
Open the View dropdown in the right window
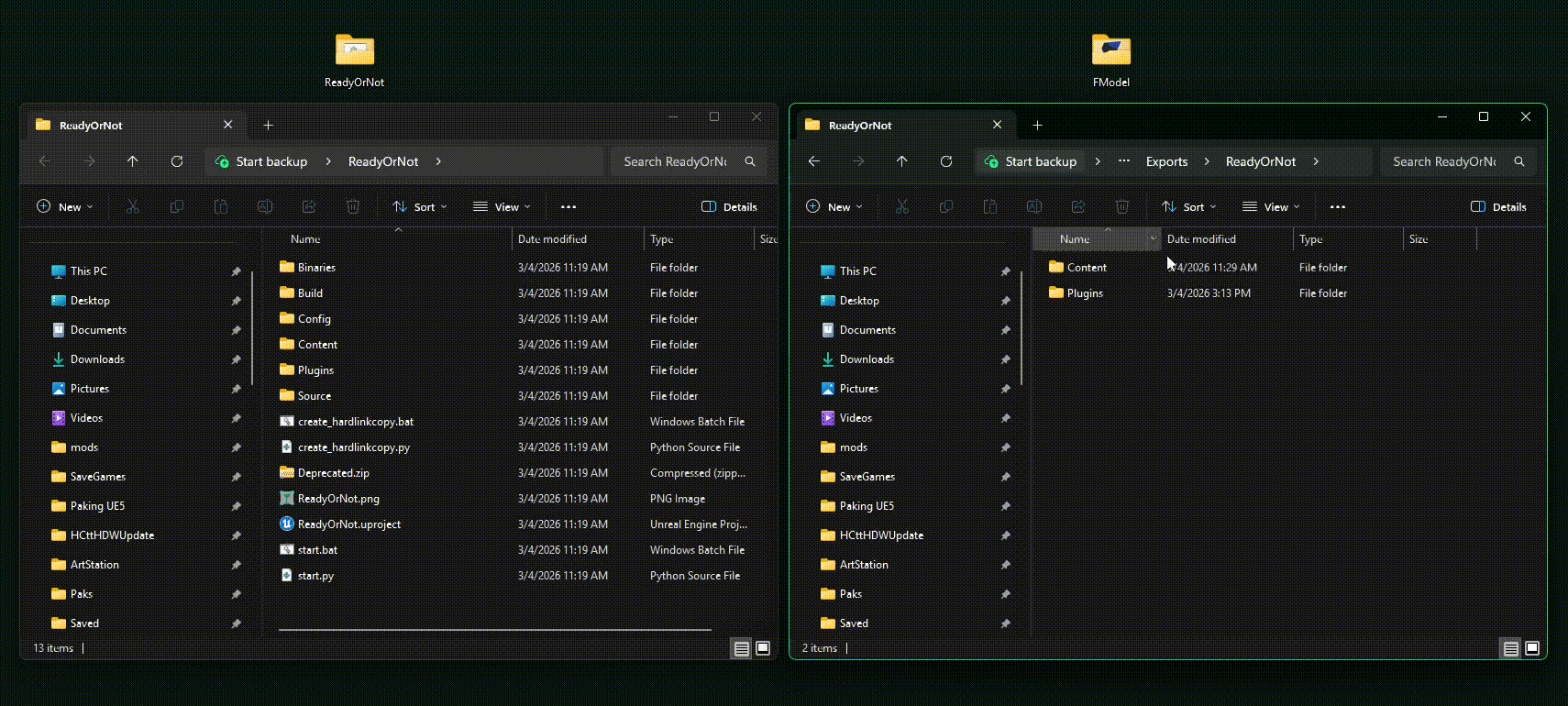1271,207
